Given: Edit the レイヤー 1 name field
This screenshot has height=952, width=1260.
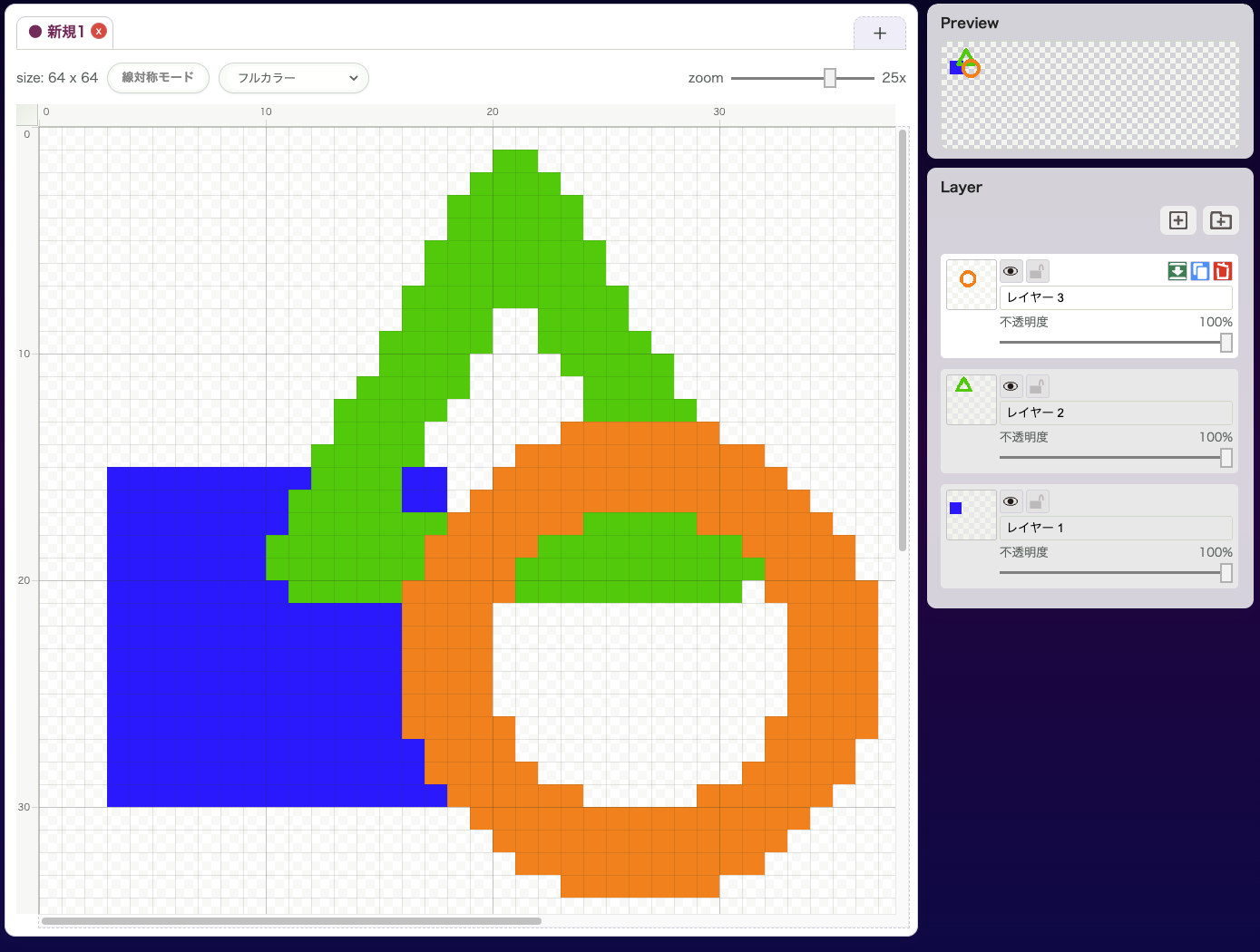Looking at the screenshot, I should pyautogui.click(x=1116, y=528).
